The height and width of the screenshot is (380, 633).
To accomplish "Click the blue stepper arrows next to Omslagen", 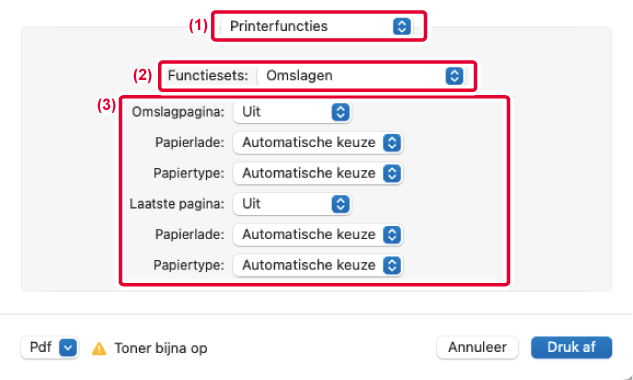I will (454, 76).
